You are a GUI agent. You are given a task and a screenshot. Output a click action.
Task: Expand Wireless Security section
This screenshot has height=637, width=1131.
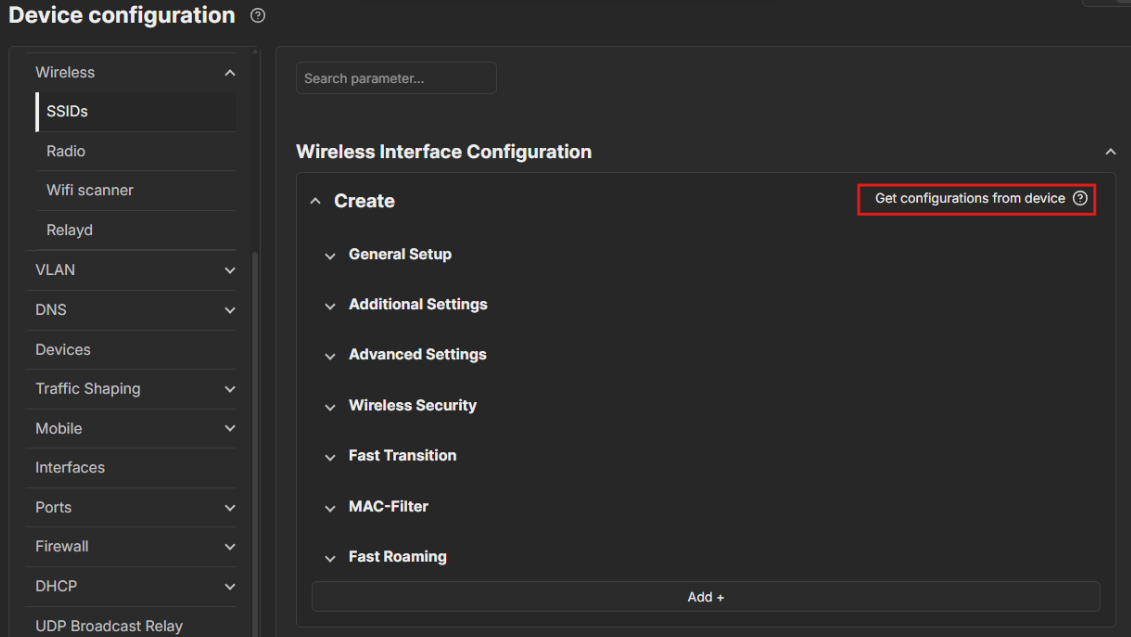330,407
